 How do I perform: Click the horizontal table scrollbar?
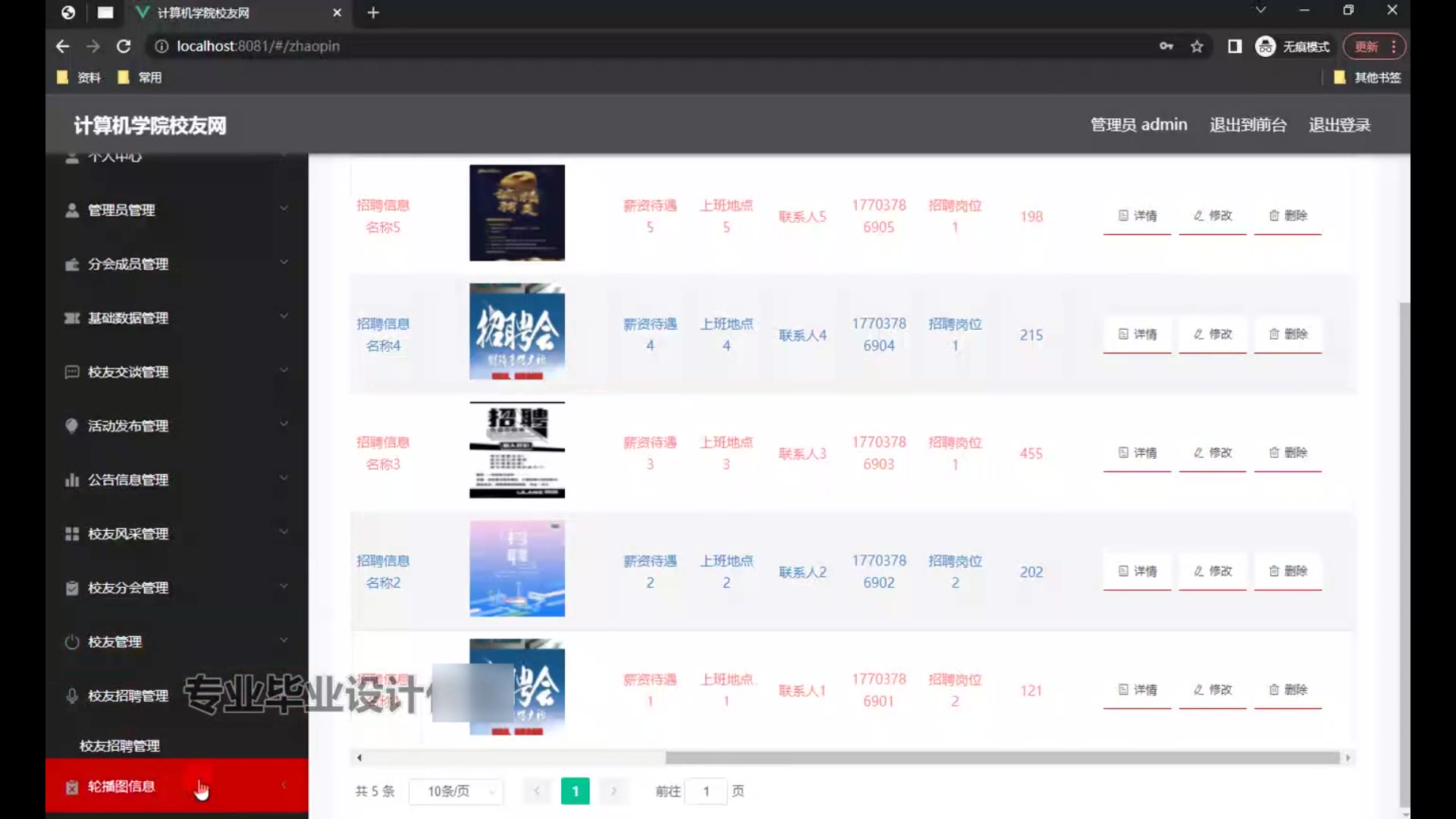point(1001,758)
